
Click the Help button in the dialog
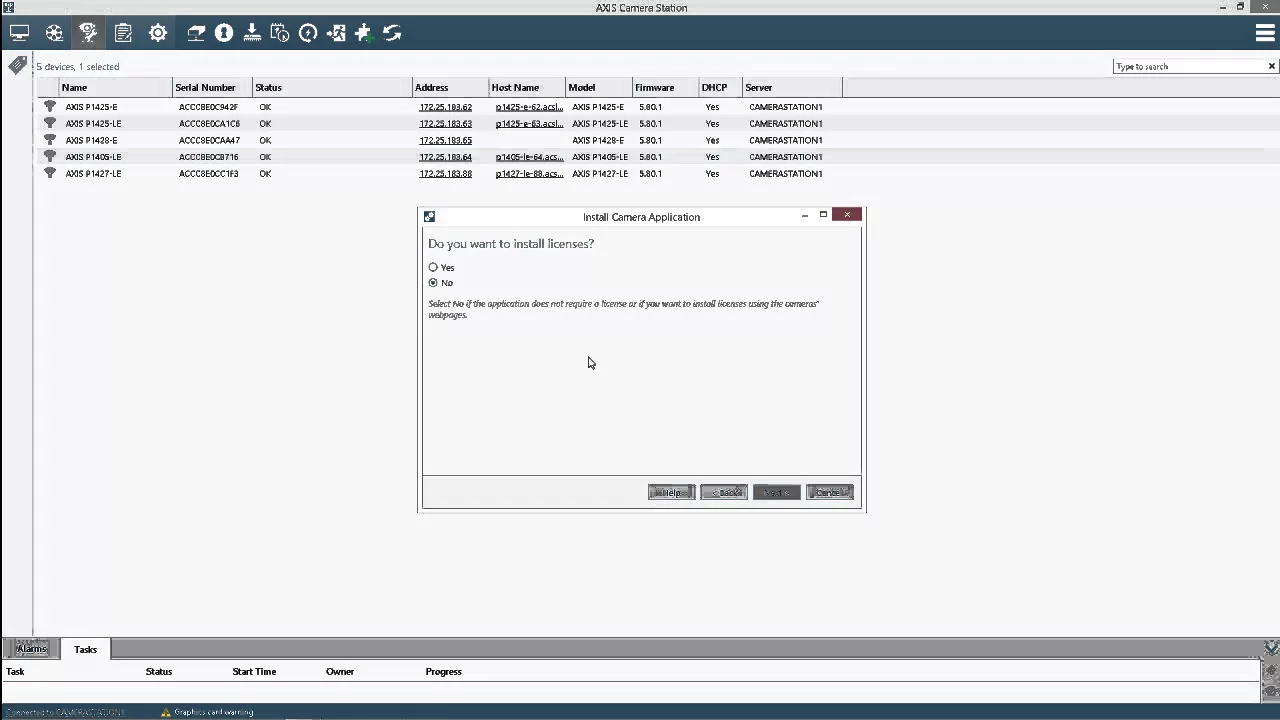point(671,492)
